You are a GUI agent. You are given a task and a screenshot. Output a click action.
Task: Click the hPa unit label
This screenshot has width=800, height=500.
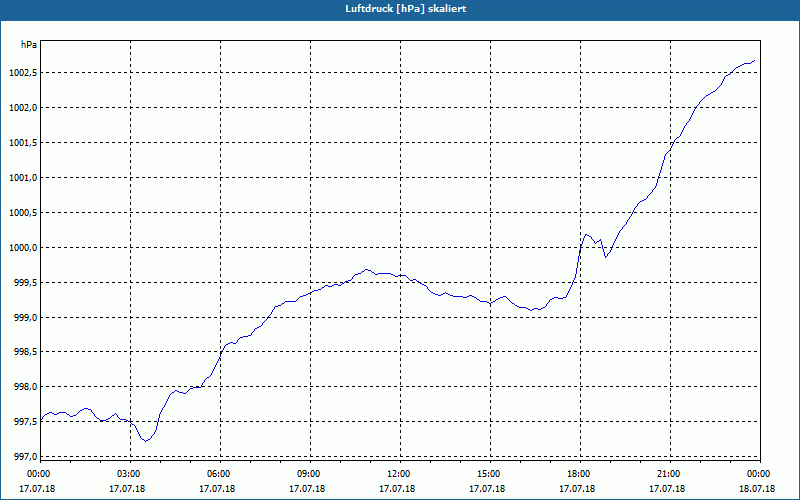pyautogui.click(x=29, y=45)
